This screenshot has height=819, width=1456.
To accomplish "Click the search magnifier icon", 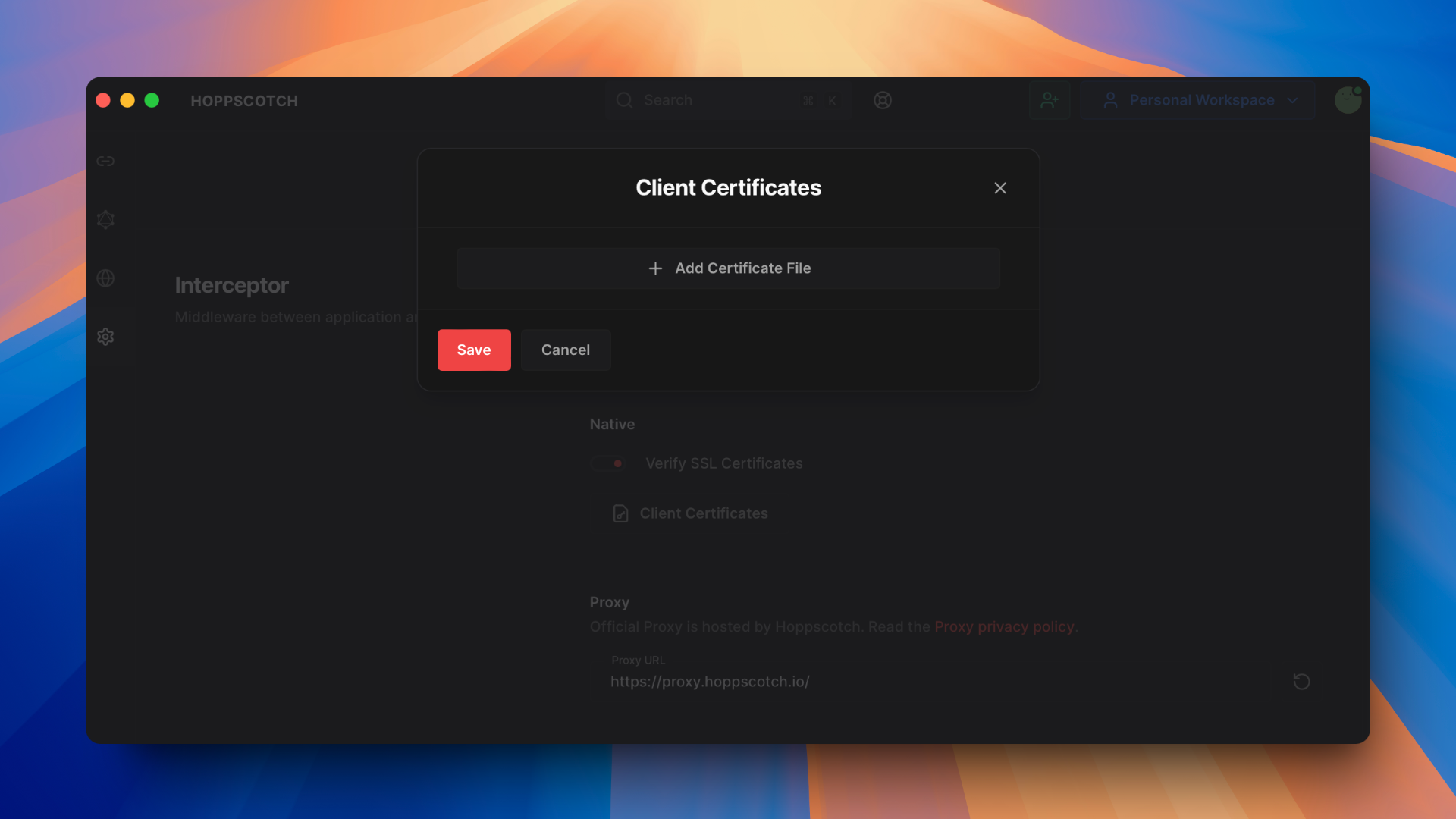I will 623,99.
